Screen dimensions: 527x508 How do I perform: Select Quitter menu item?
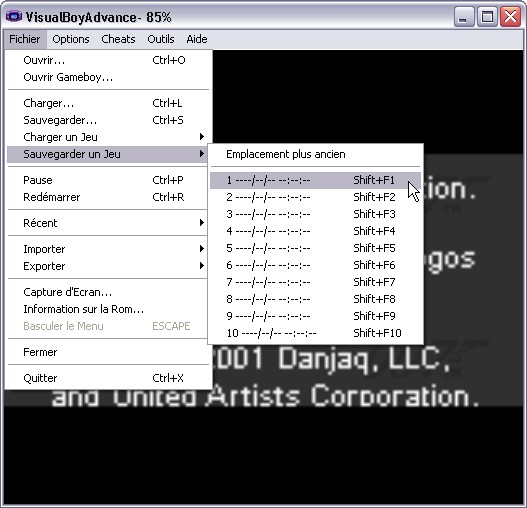pos(108,378)
